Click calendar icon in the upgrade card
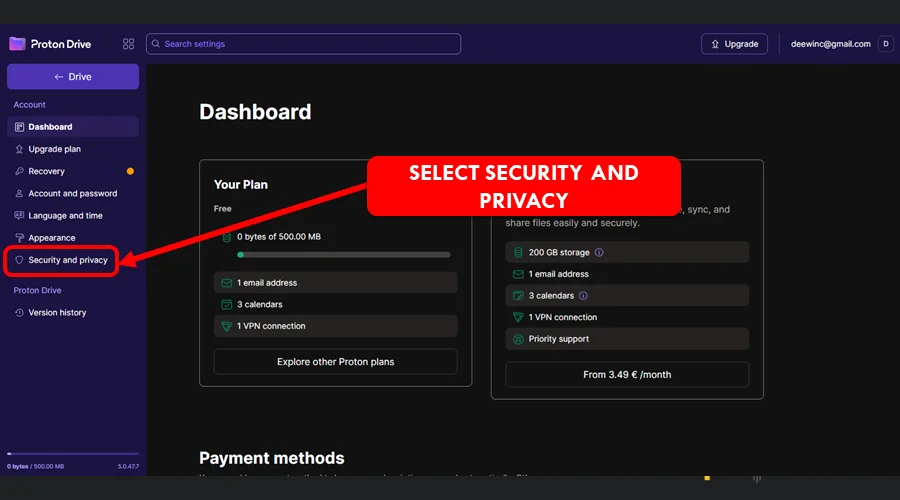This screenshot has height=500, width=900. (518, 296)
